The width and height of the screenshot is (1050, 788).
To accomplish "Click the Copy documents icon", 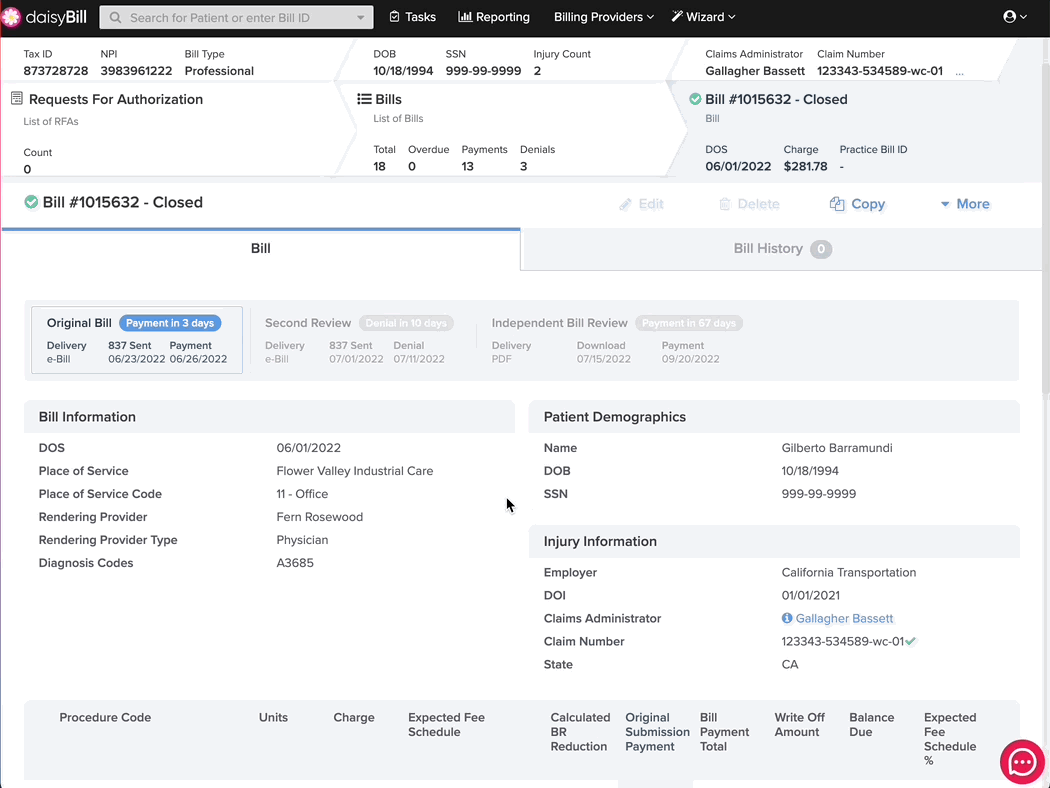I will [x=836, y=204].
